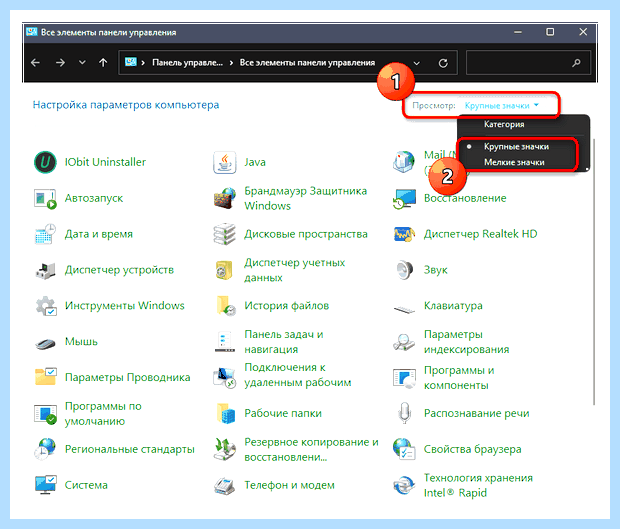Image resolution: width=620 pixels, height=529 pixels.
Task: Click the search magnifier icon
Action: pyautogui.click(x=576, y=62)
